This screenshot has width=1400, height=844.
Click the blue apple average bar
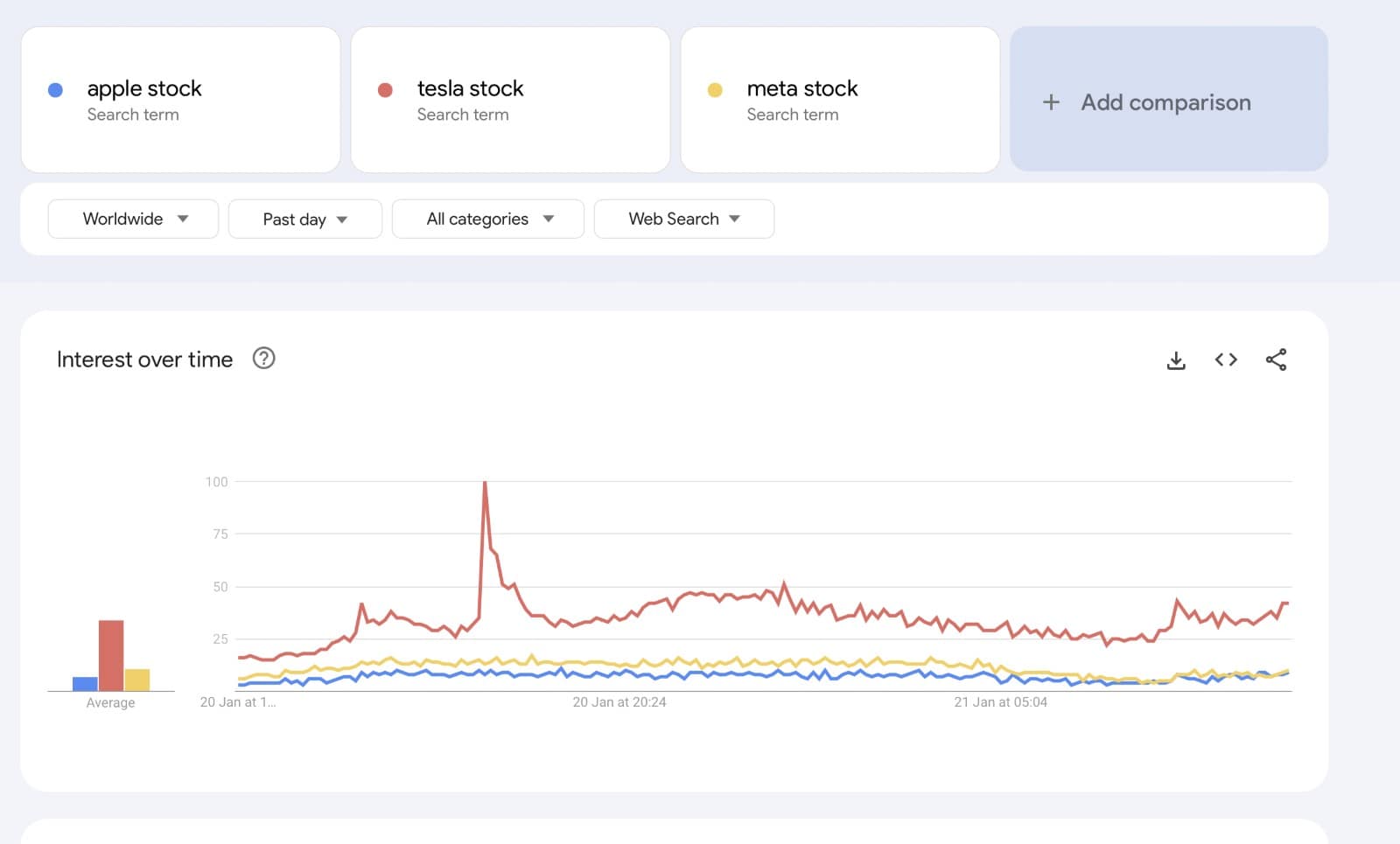85,684
